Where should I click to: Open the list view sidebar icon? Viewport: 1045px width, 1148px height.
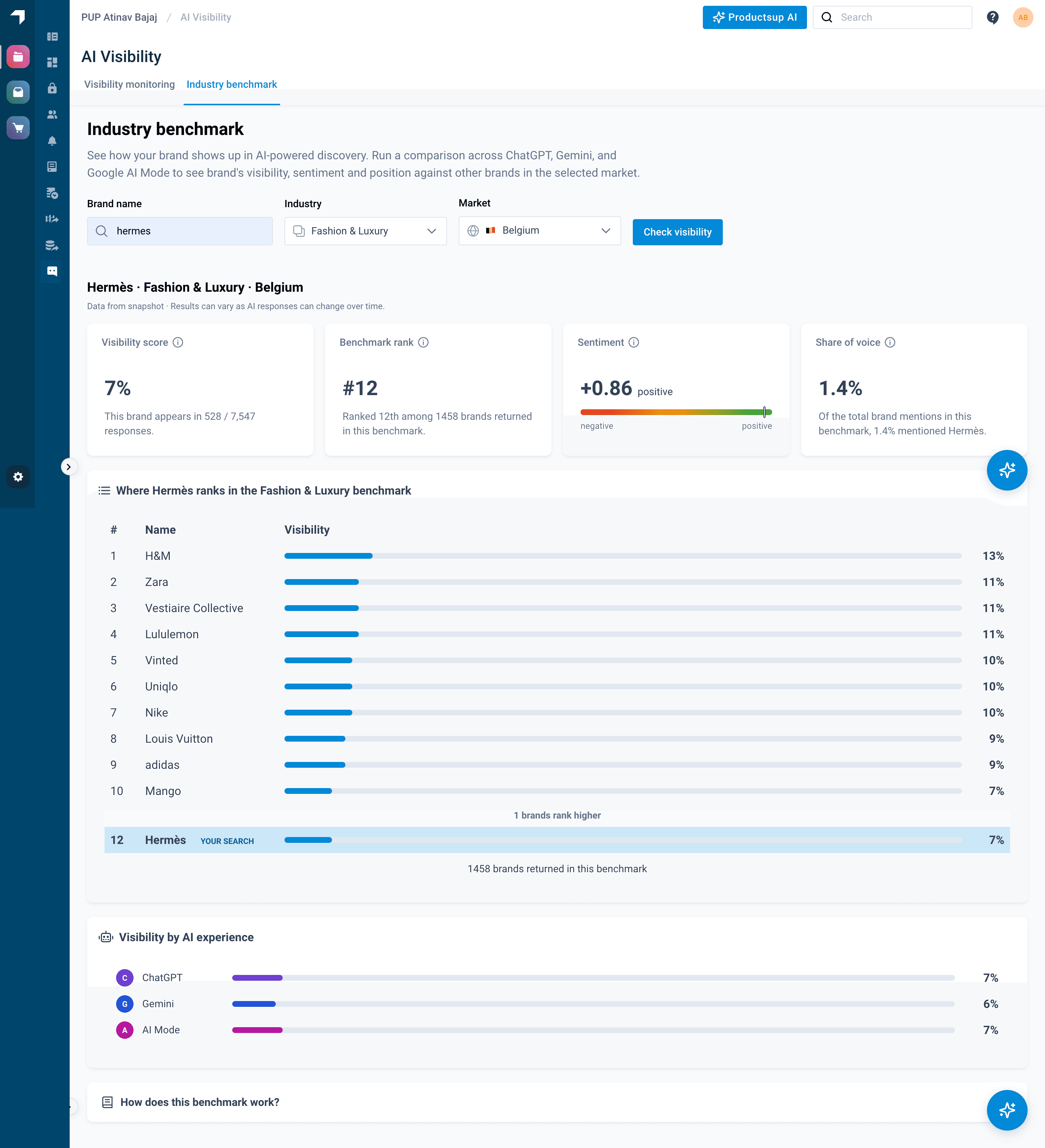point(52,36)
